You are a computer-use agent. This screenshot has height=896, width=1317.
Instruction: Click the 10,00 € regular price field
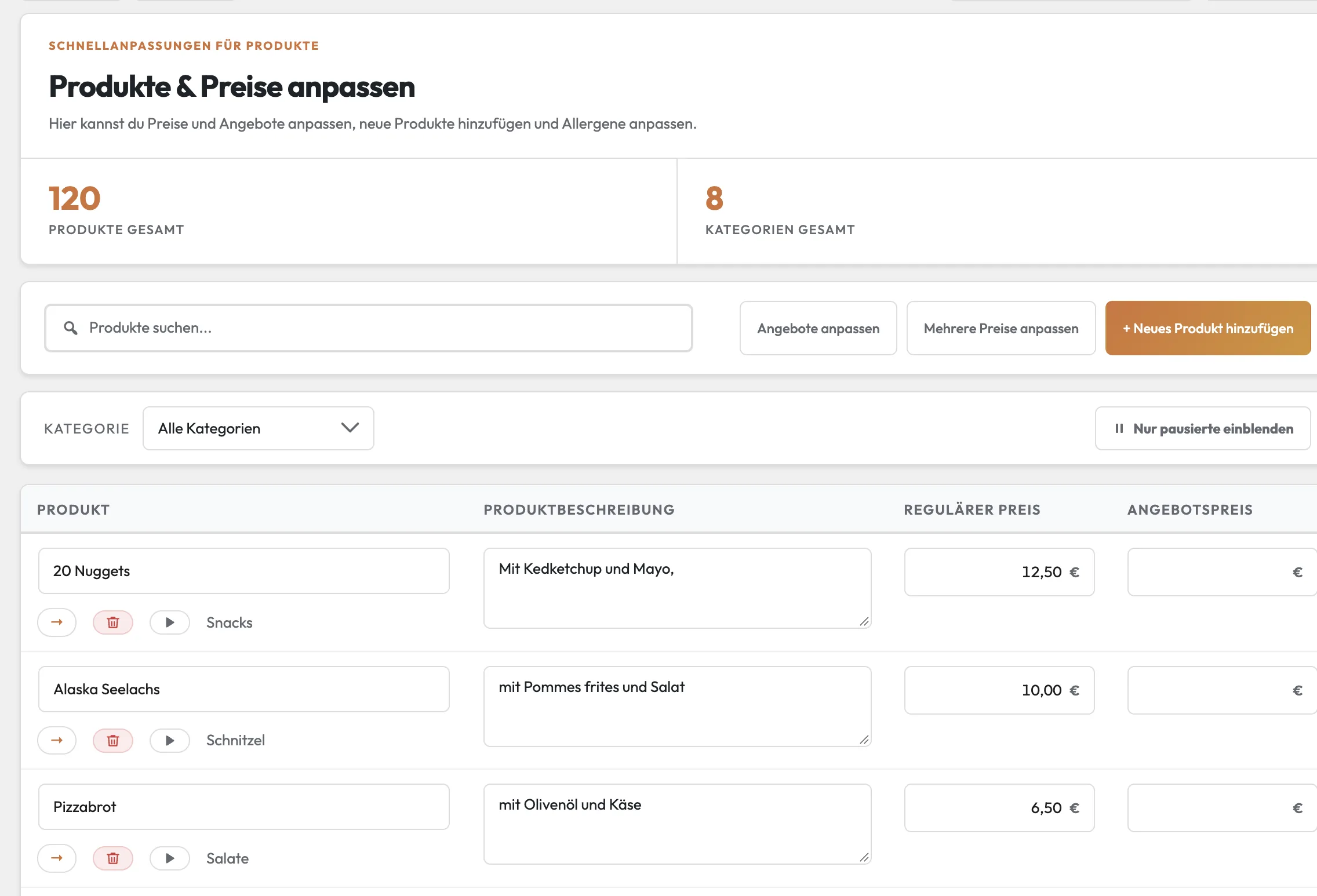point(999,690)
